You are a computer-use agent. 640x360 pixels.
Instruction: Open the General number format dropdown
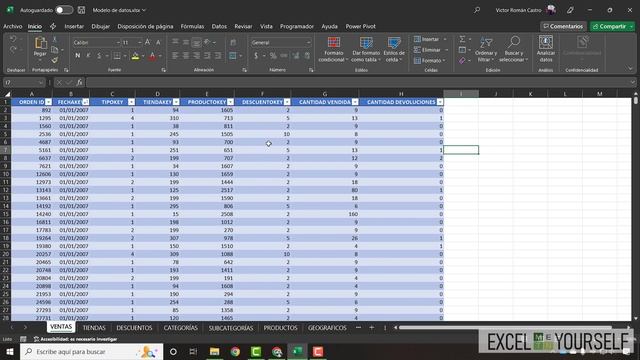coord(309,42)
